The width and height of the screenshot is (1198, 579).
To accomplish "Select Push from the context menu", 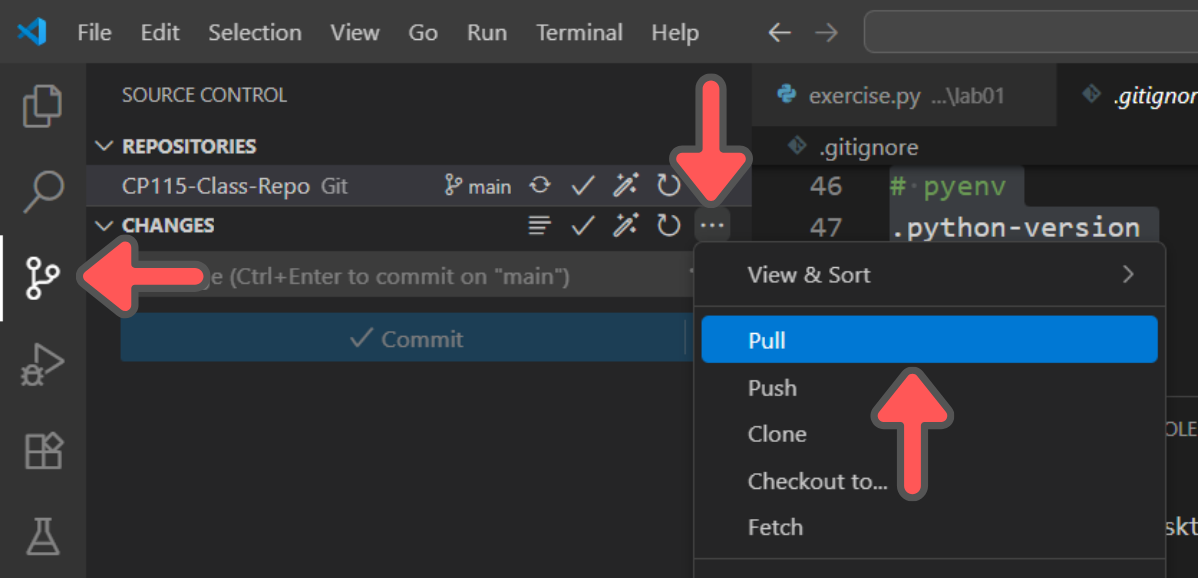I will coord(930,387).
